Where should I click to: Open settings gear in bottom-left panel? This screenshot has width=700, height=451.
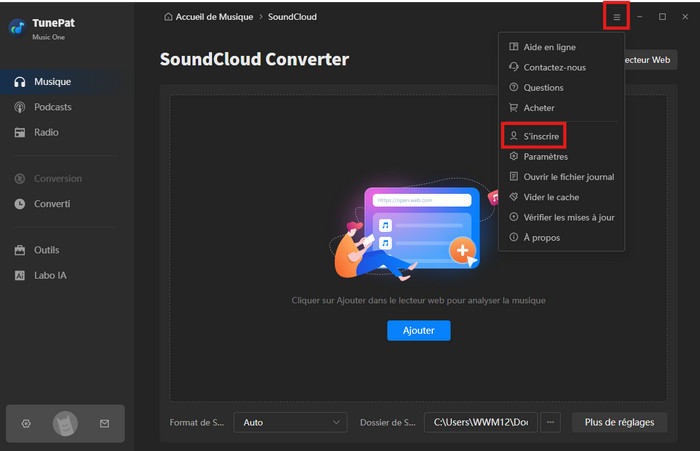[26, 423]
